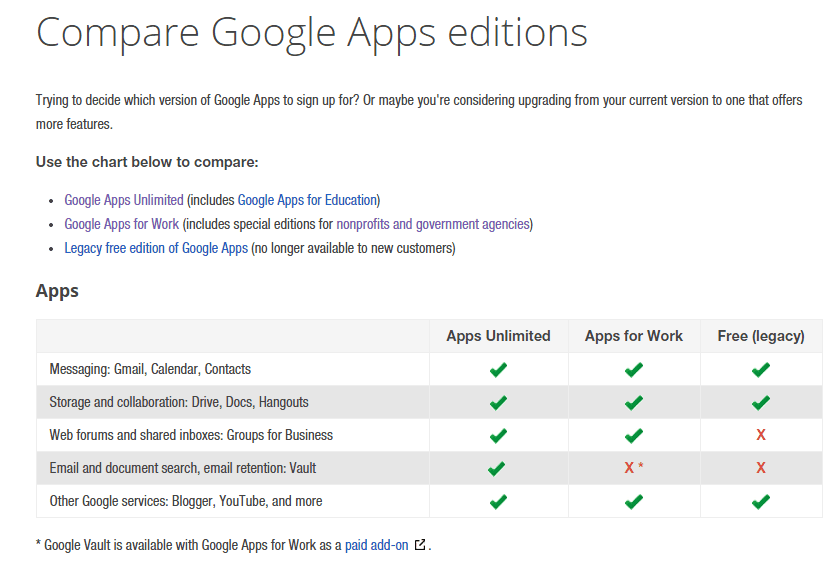This screenshot has width=837, height=567.
Task: Click the 'Apps' section heading
Action: click(x=57, y=292)
